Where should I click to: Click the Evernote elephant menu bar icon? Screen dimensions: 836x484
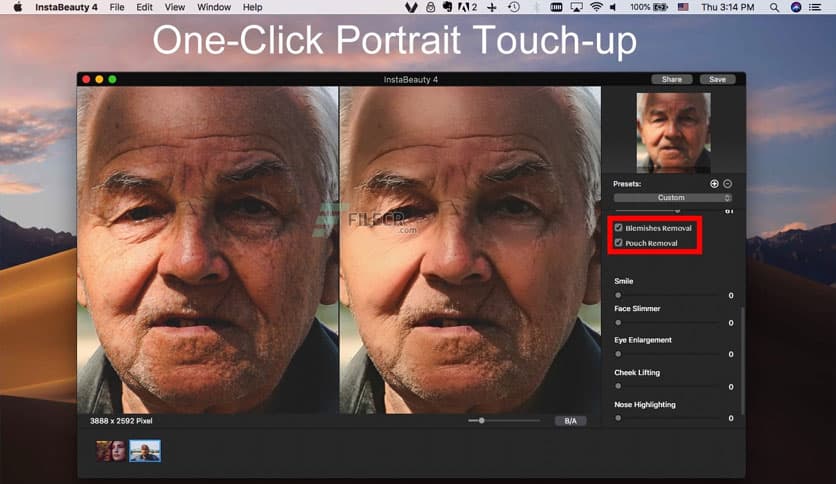(447, 7)
